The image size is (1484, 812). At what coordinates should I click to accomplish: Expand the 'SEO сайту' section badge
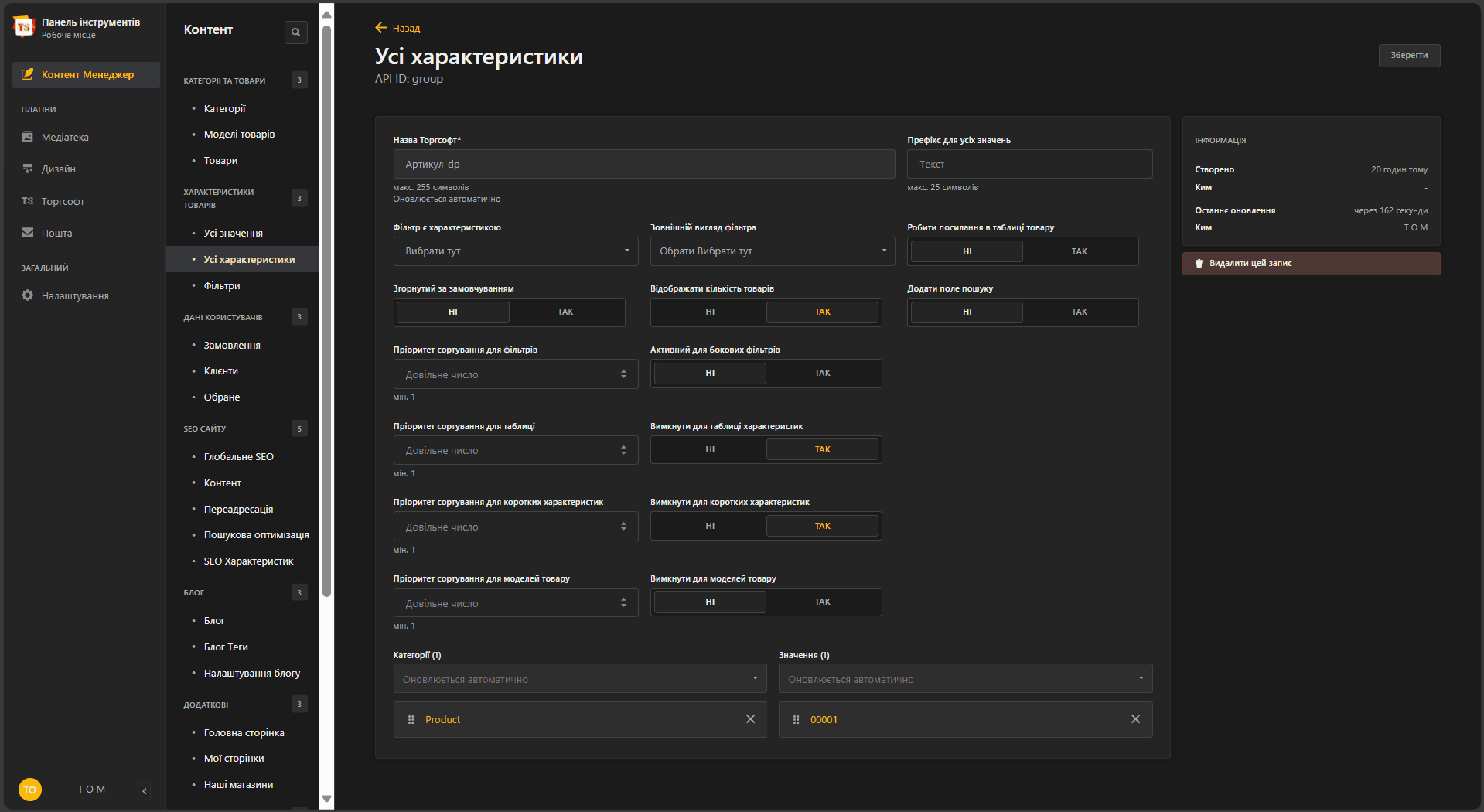[x=299, y=428]
